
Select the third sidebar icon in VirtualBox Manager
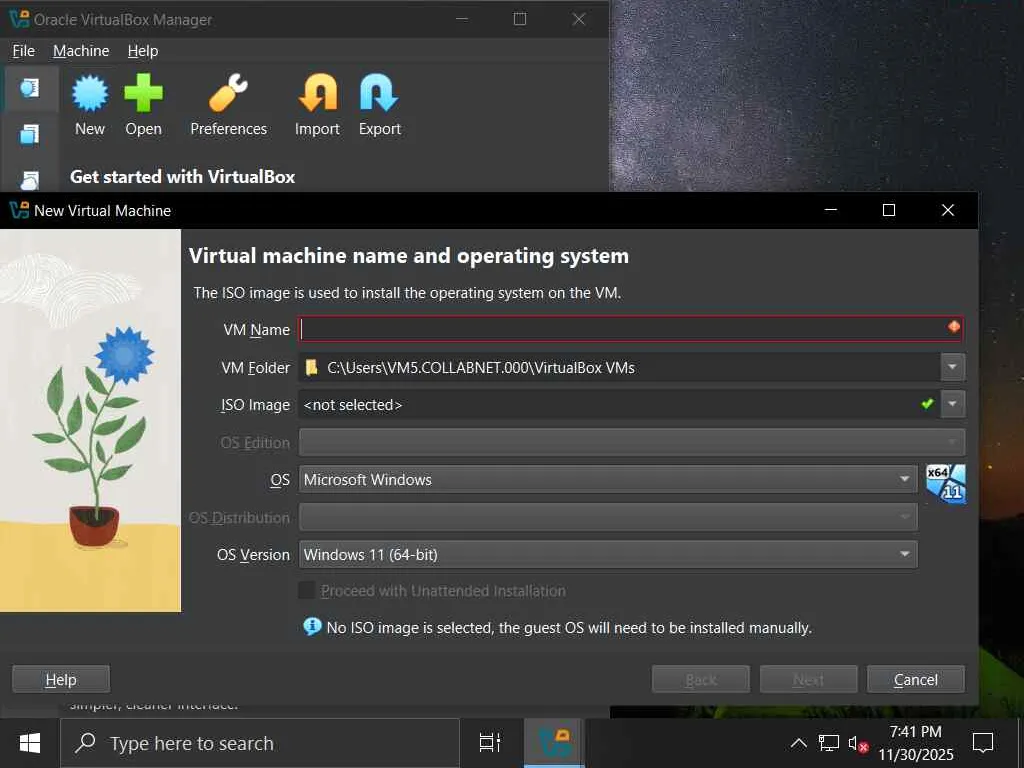[29, 179]
